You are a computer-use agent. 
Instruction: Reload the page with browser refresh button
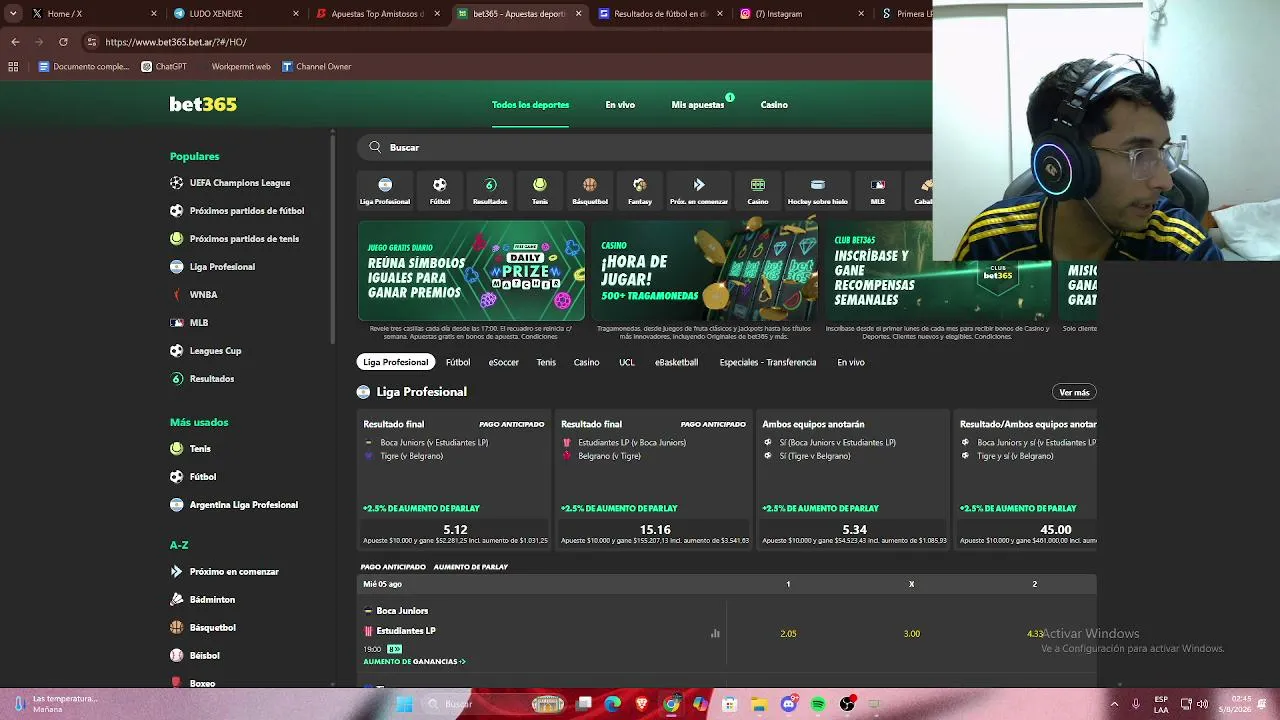pyautogui.click(x=63, y=42)
